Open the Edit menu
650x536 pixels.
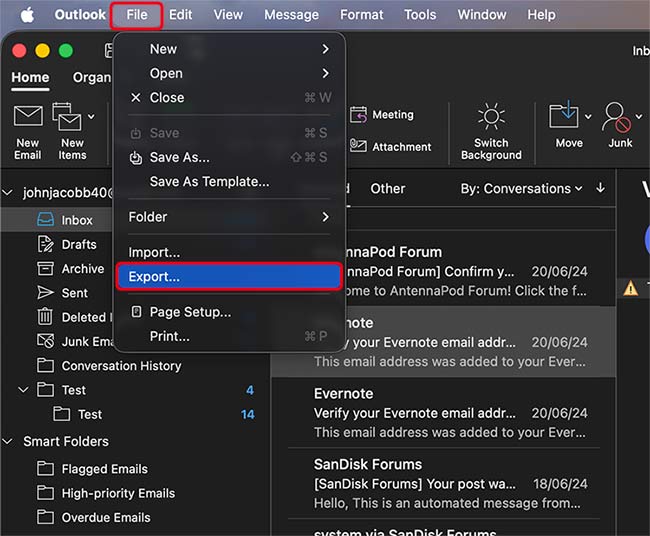click(x=180, y=15)
